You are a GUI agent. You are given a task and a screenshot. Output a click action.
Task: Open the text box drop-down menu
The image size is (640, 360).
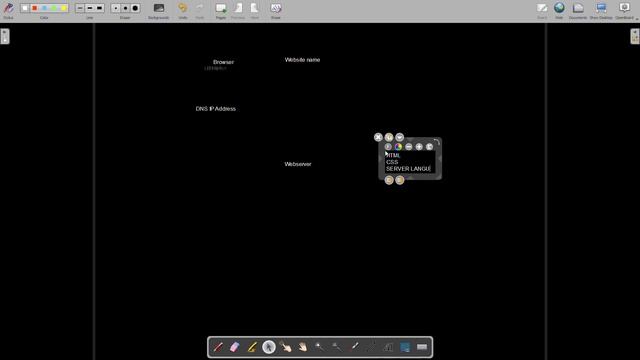point(400,137)
